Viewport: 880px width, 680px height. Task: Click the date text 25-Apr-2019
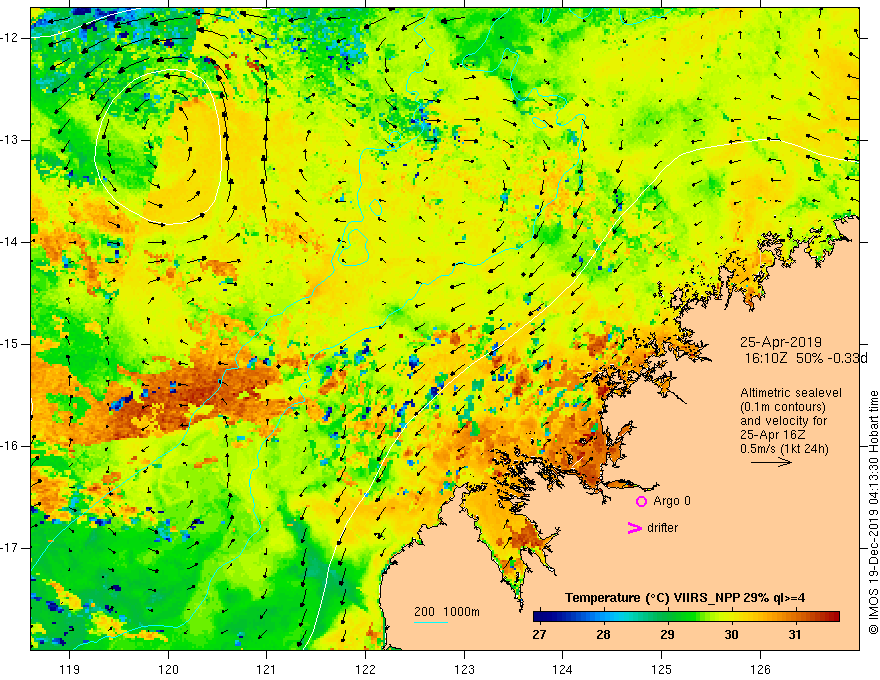(x=781, y=342)
